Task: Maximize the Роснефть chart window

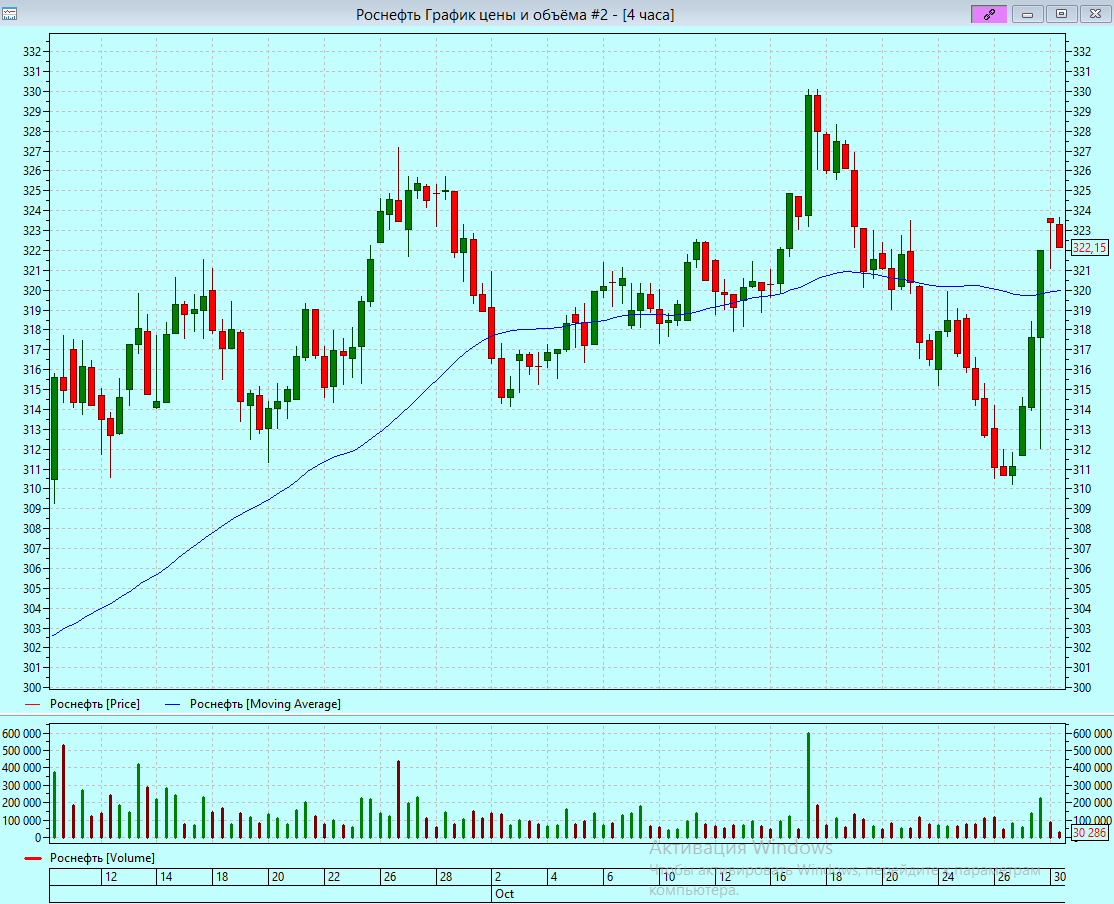Action: point(1061,14)
